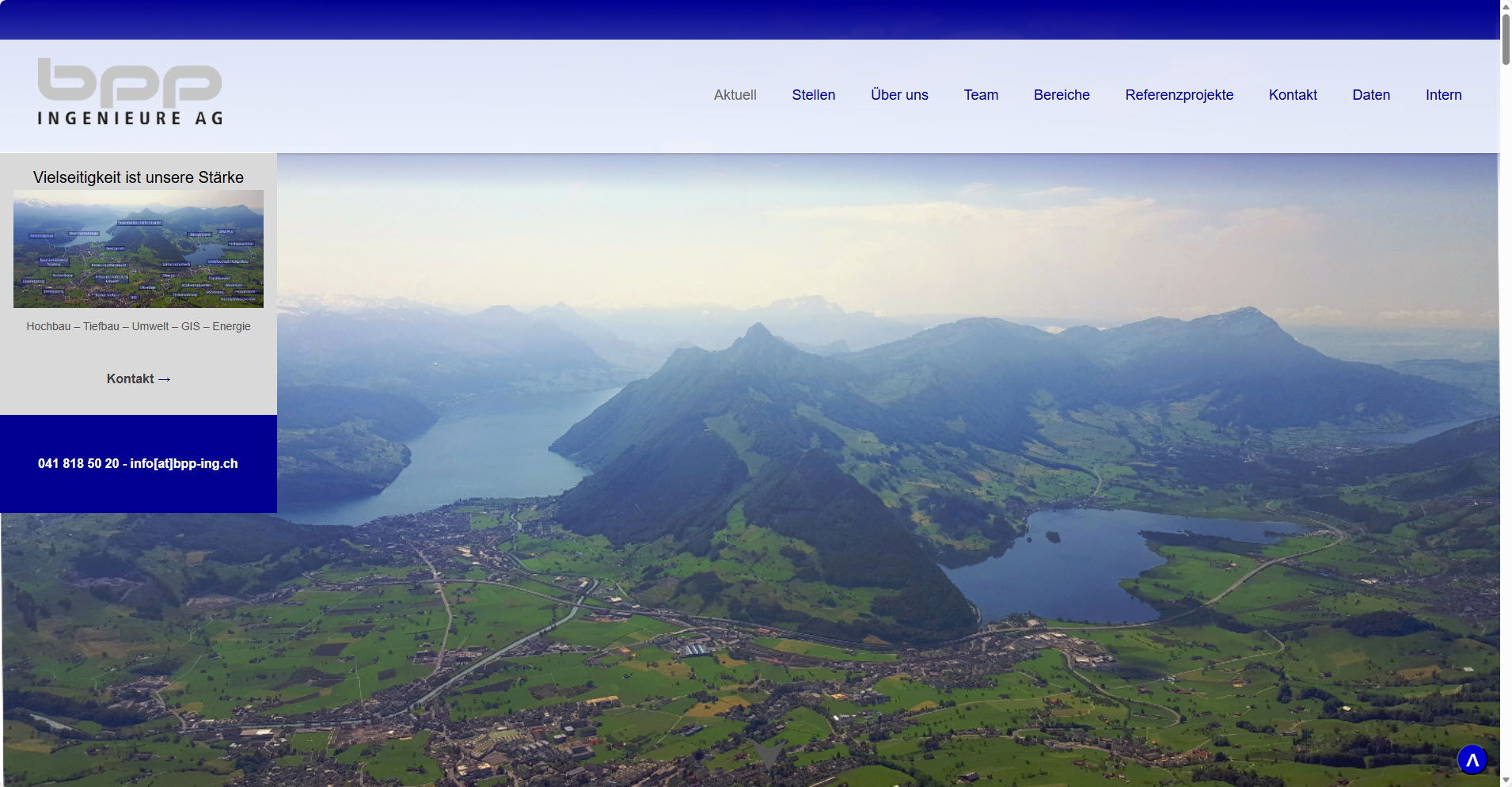Select Team in the navigation bar
The height and width of the screenshot is (787, 1512).
click(981, 95)
